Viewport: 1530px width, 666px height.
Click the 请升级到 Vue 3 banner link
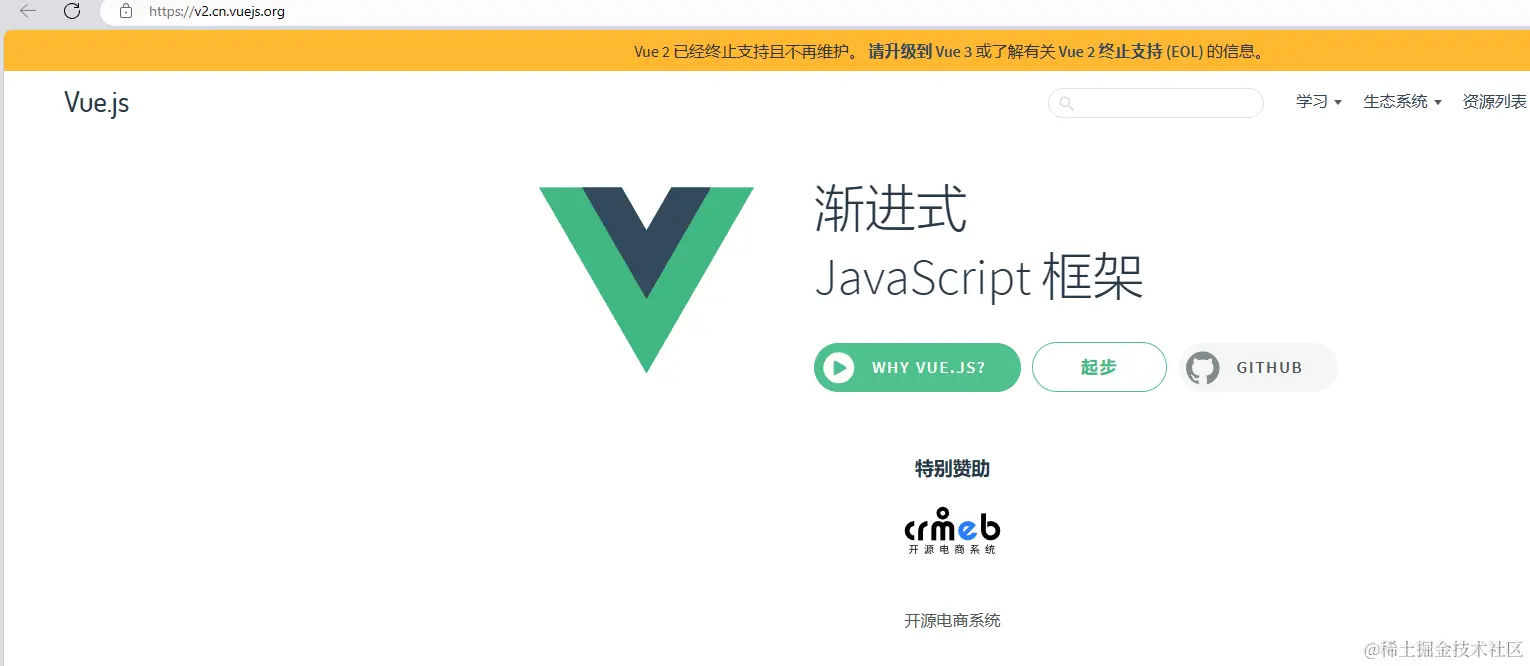pyautogui.click(x=920, y=52)
